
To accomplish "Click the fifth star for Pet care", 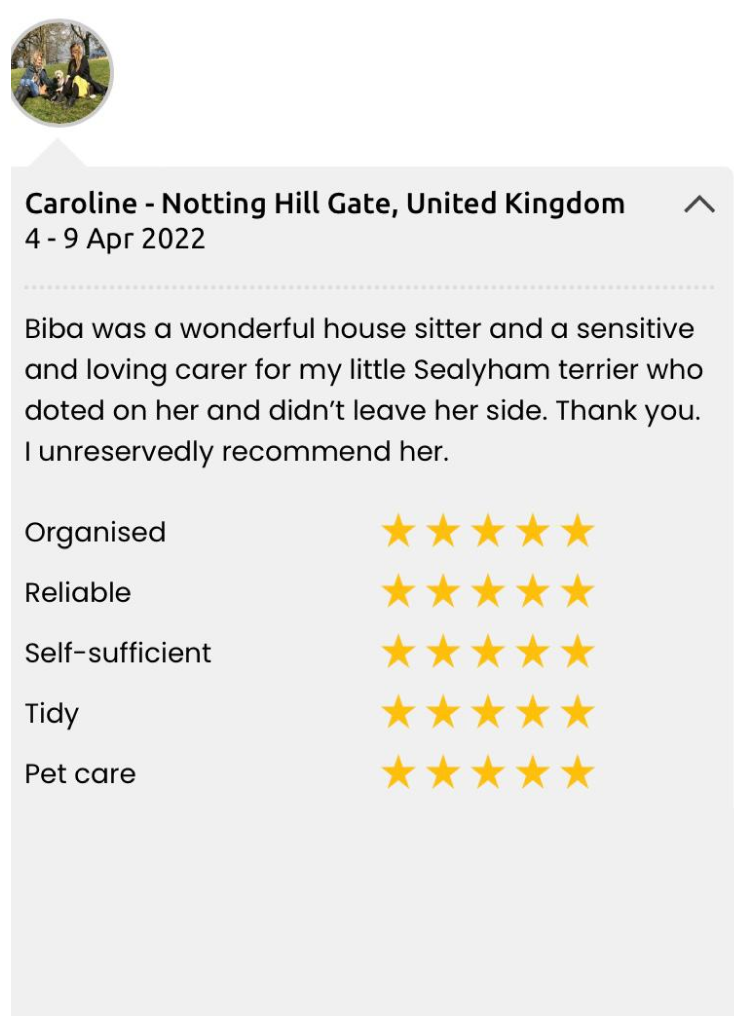I will pyautogui.click(x=578, y=773).
